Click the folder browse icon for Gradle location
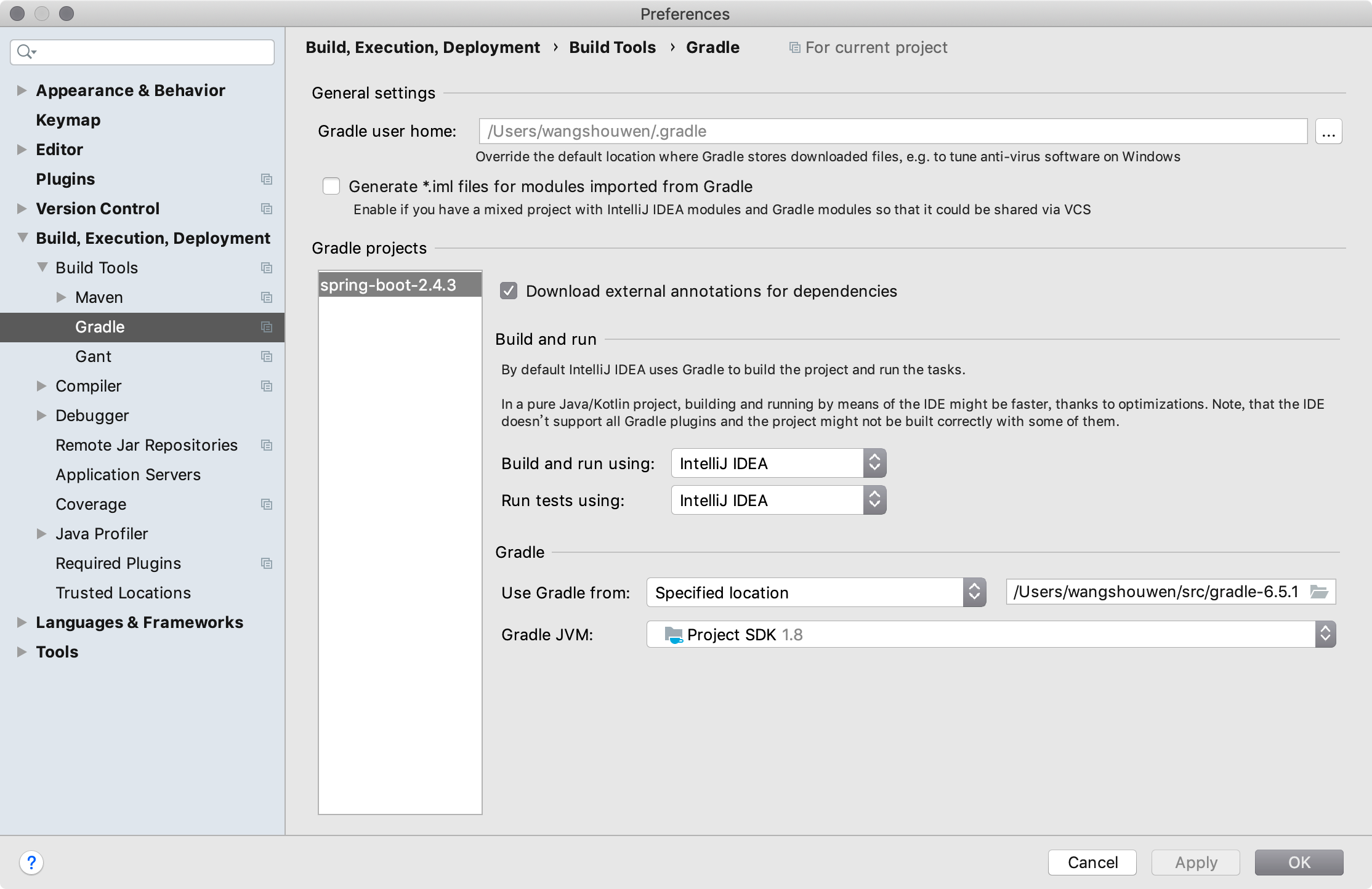The image size is (1372, 889). click(1319, 592)
